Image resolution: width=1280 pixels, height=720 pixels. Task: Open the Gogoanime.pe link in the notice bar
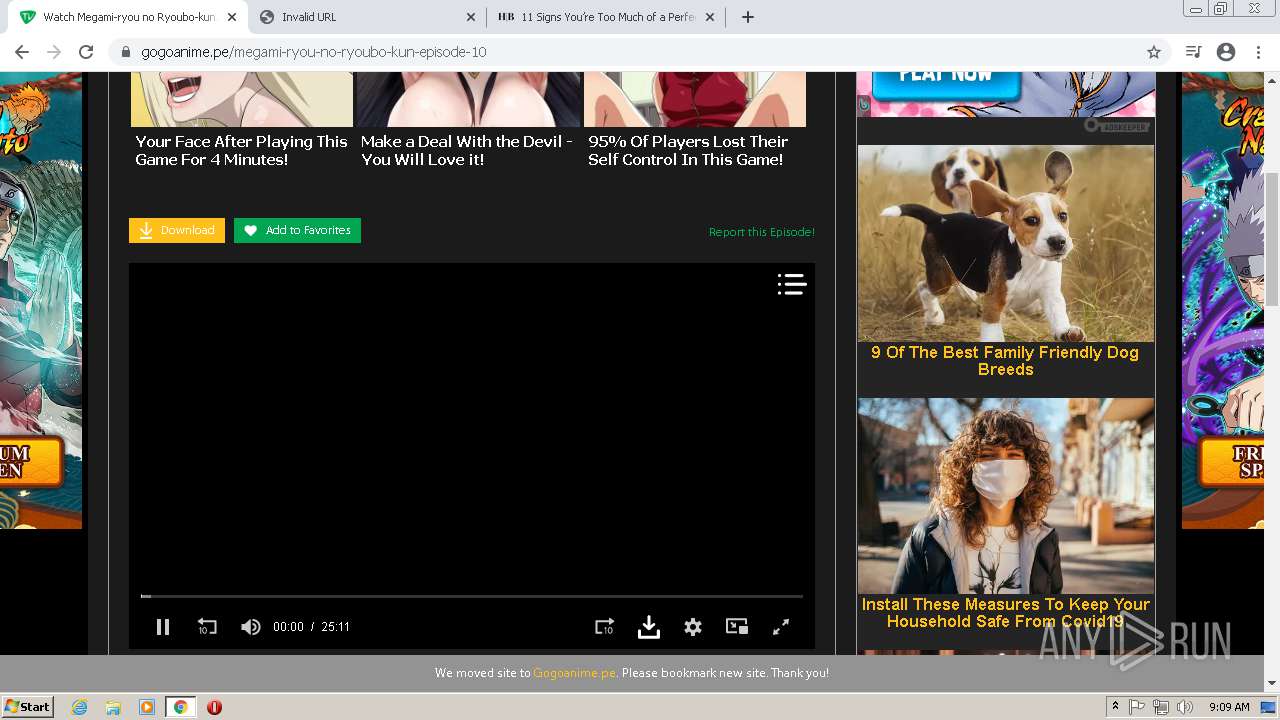click(574, 673)
